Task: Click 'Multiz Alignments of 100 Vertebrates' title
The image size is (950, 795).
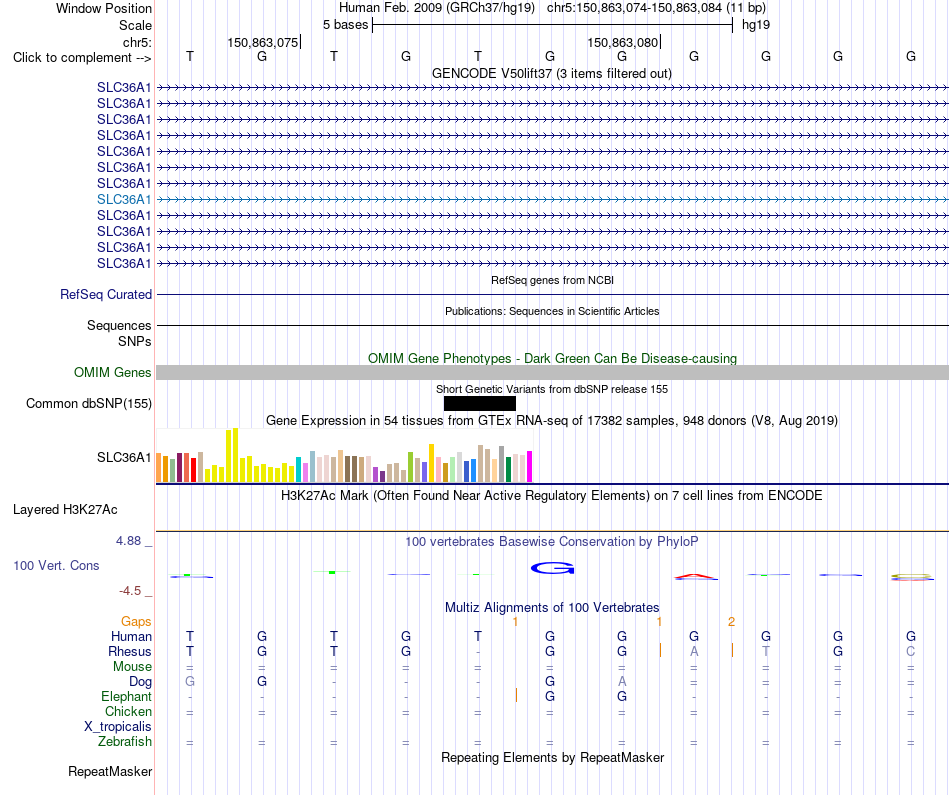Action: pos(552,607)
